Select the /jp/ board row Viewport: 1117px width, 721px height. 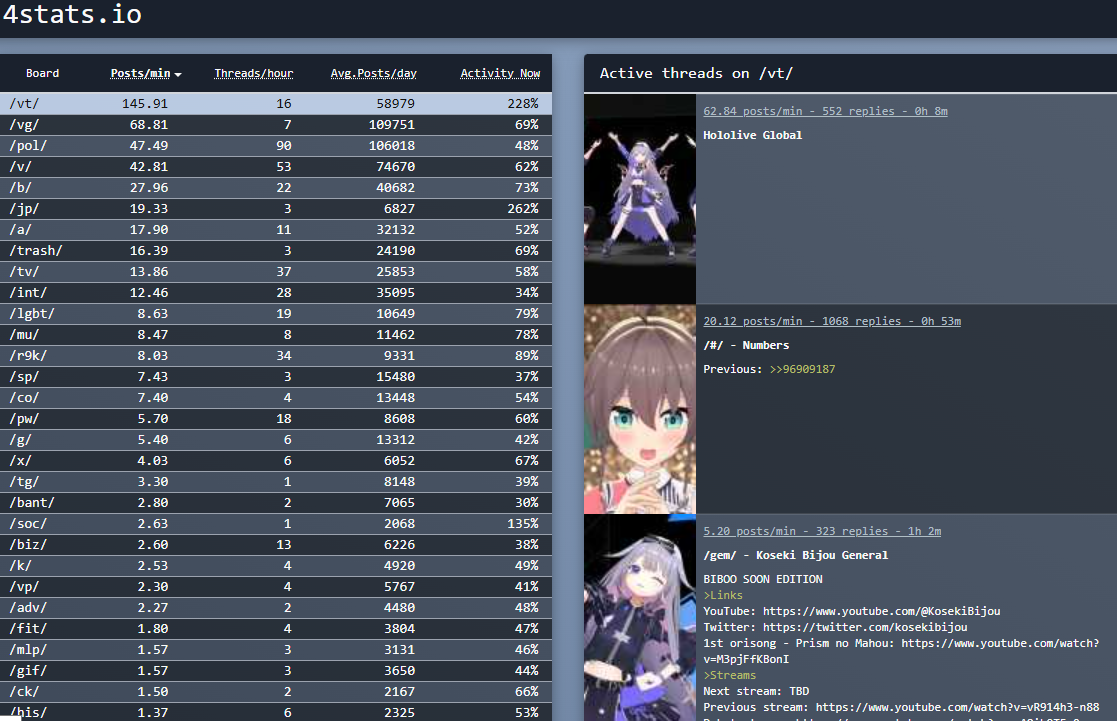(x=276, y=209)
